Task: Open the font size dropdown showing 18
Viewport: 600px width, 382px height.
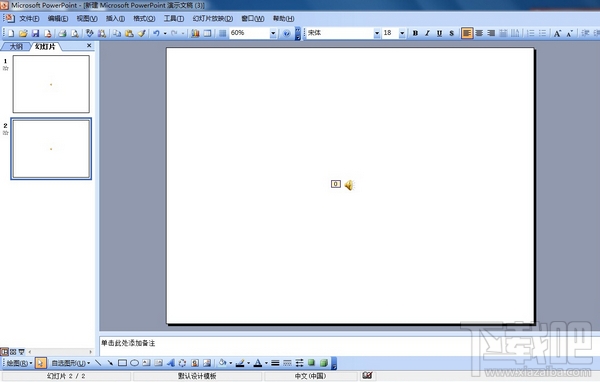Action: click(402, 33)
